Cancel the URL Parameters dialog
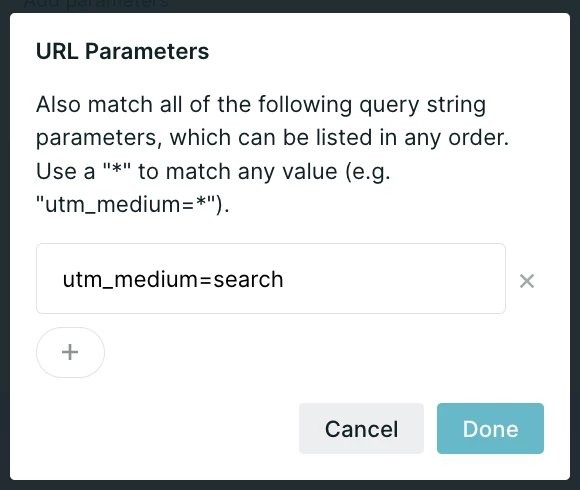Image resolution: width=580 pixels, height=490 pixels. [361, 429]
